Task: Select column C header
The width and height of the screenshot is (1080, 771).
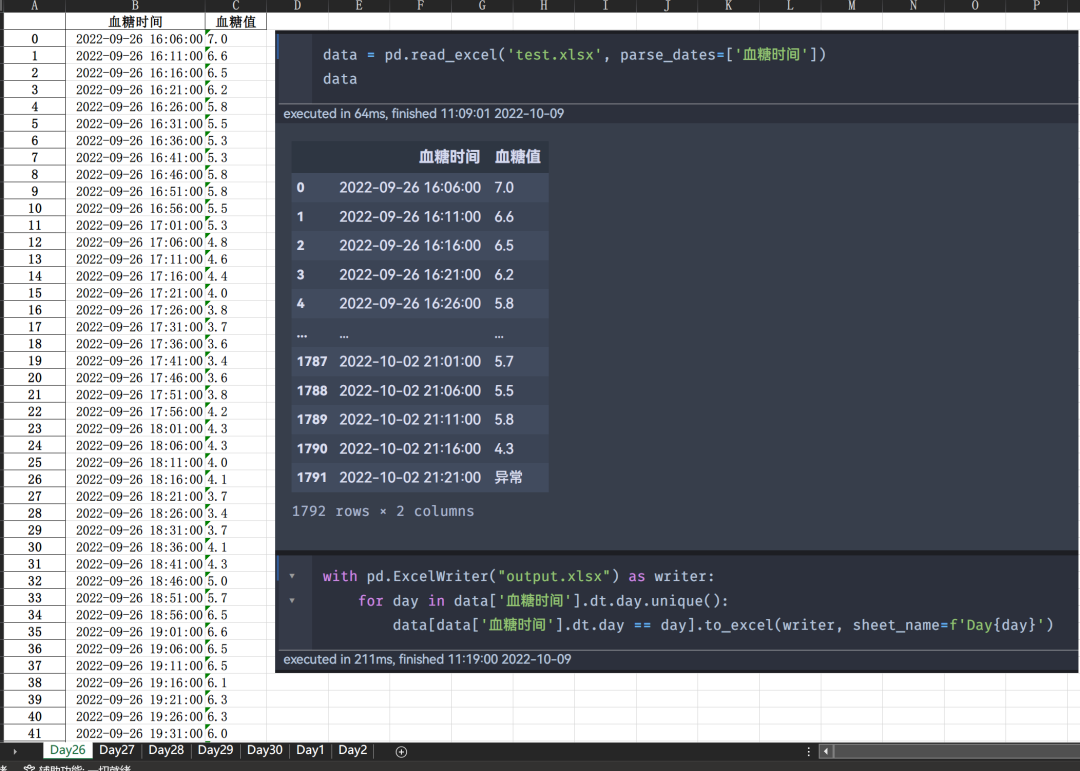Action: pos(236,6)
